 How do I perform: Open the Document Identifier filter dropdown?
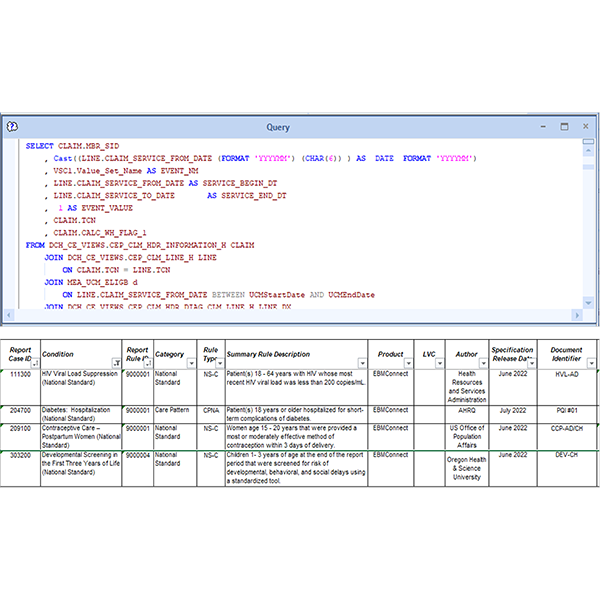point(592,363)
